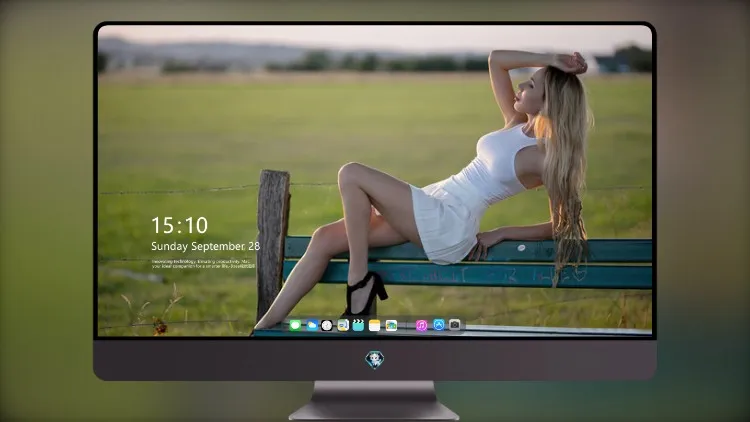Screen dimensions: 750x422
Task: Open the Weather app in dock
Action: [312, 325]
